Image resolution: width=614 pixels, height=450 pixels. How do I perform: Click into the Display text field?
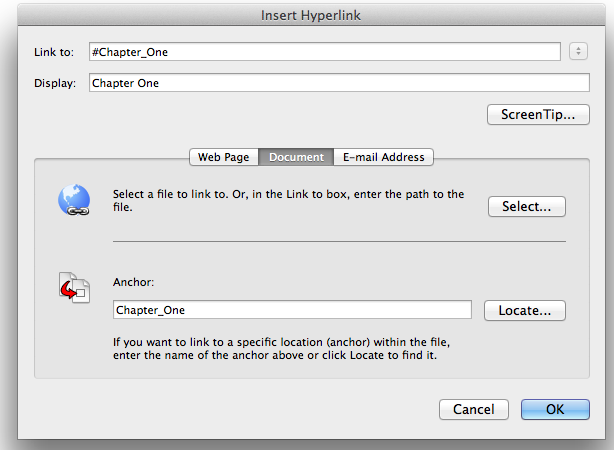(339, 83)
